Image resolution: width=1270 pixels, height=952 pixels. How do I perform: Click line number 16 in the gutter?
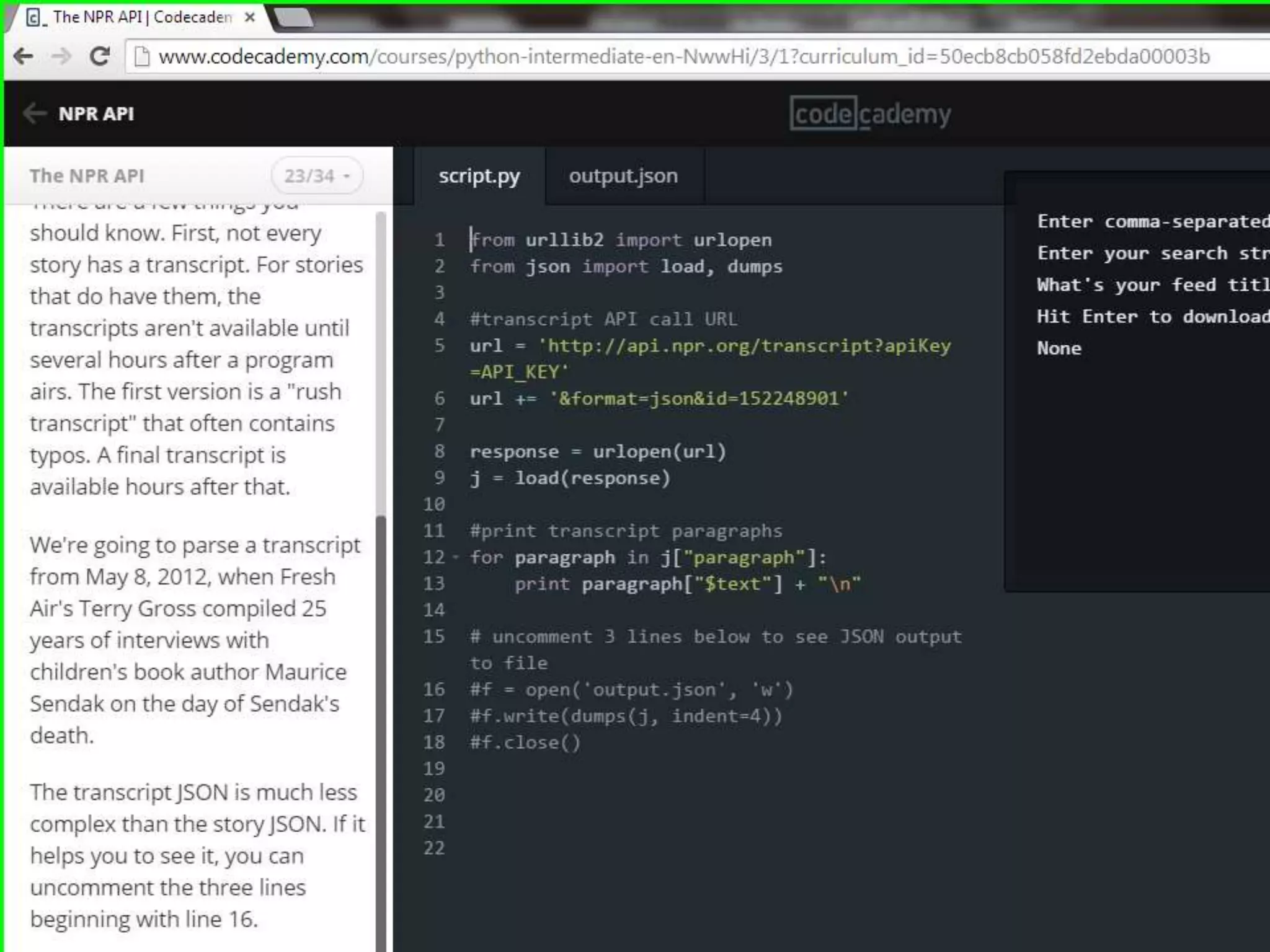(434, 689)
